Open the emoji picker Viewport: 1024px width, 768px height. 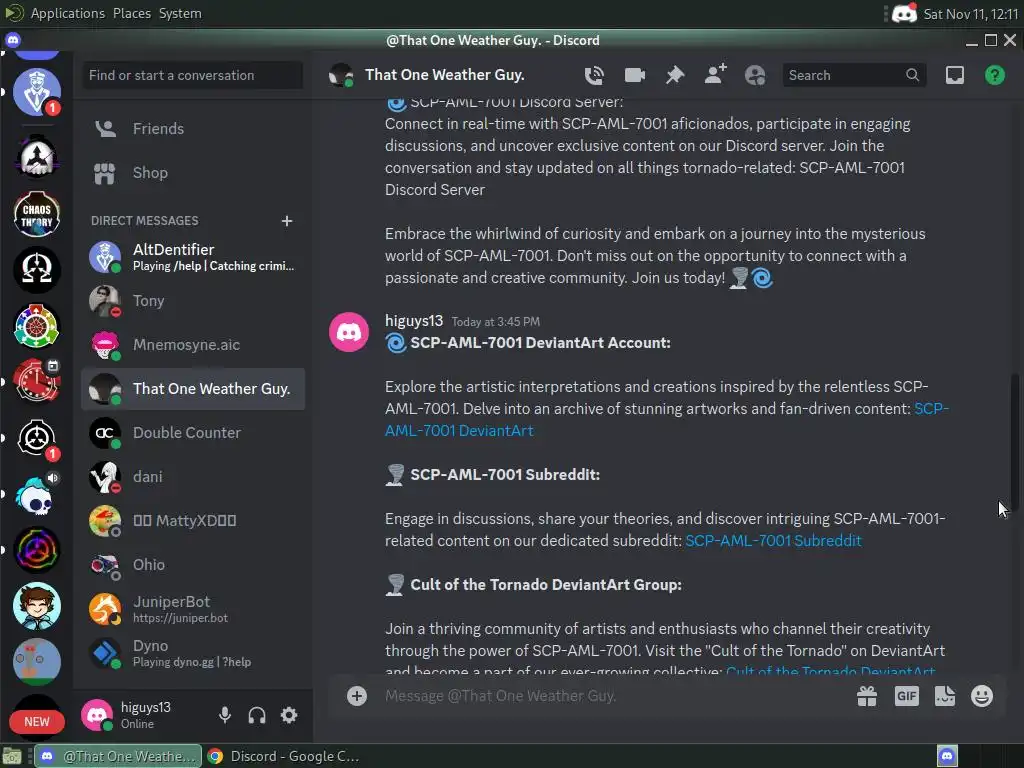pyautogui.click(x=982, y=696)
